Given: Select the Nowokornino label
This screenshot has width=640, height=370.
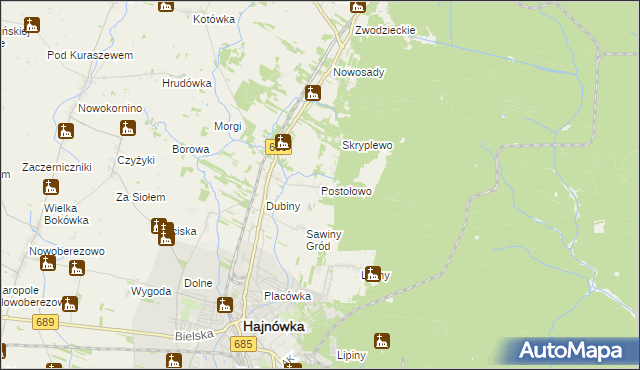Looking at the screenshot, I should [x=110, y=108].
